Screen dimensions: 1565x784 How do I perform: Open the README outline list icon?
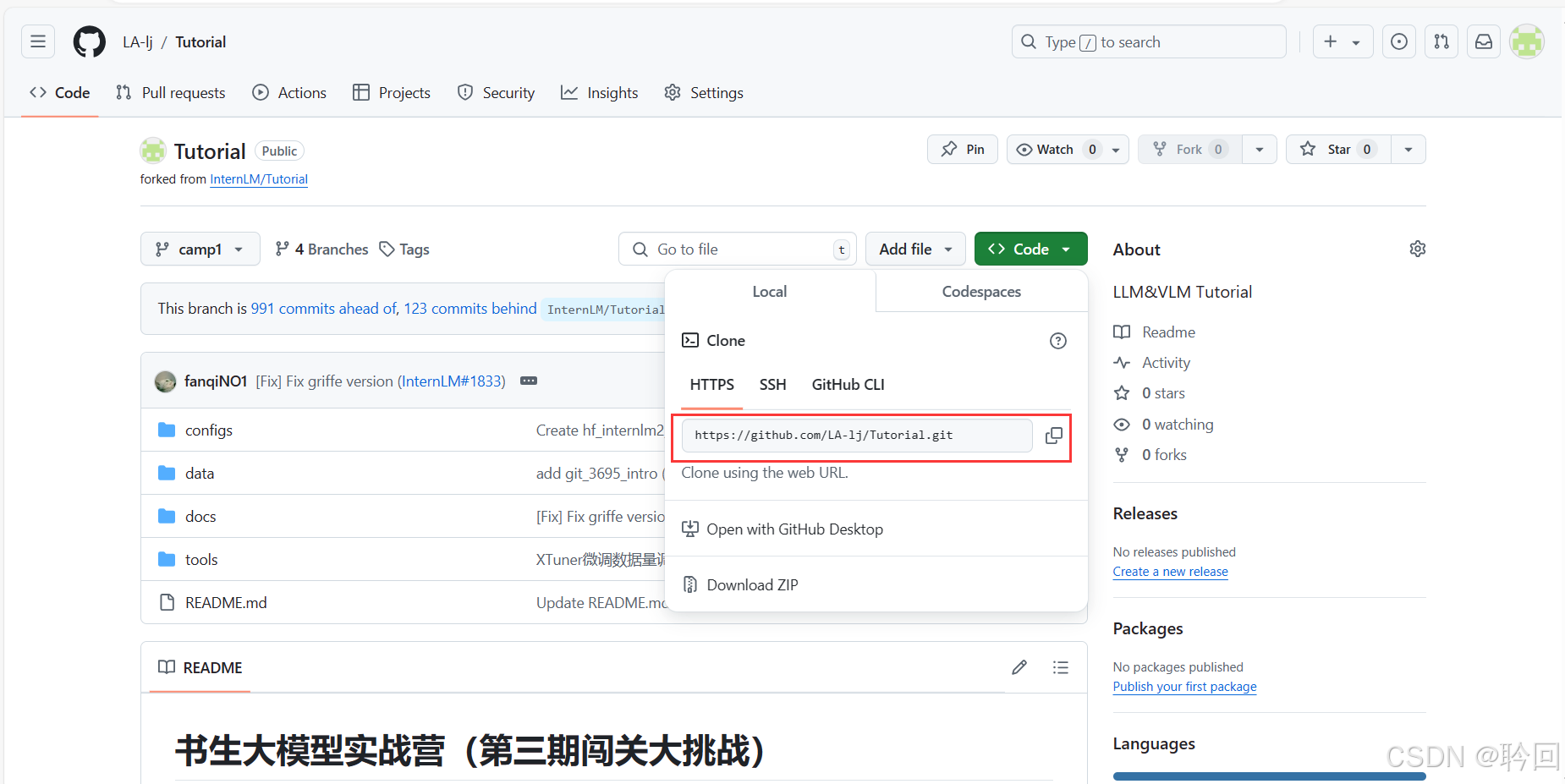click(1061, 667)
